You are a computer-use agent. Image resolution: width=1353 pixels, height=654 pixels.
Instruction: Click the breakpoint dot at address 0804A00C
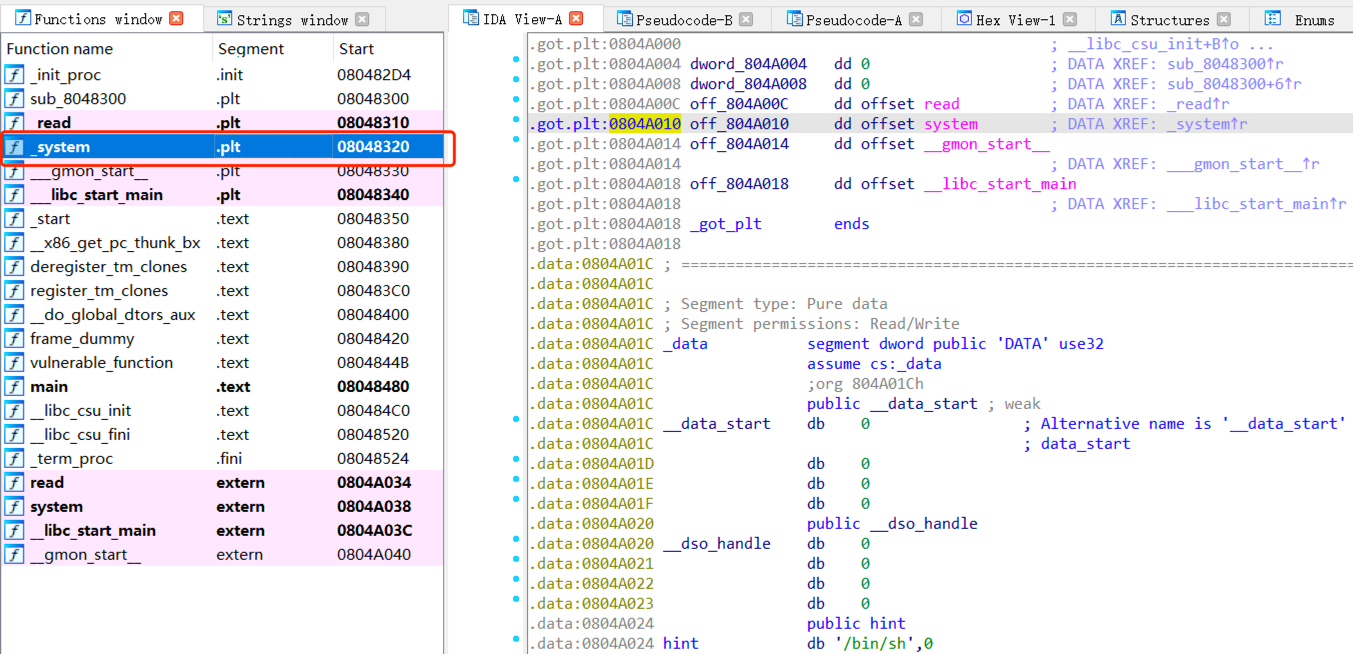tap(516, 100)
